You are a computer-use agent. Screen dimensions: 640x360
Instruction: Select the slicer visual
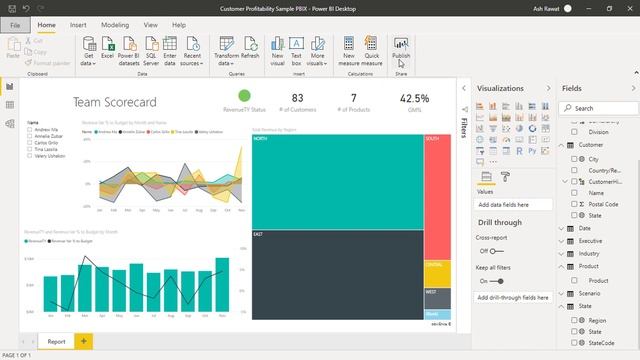(480, 151)
